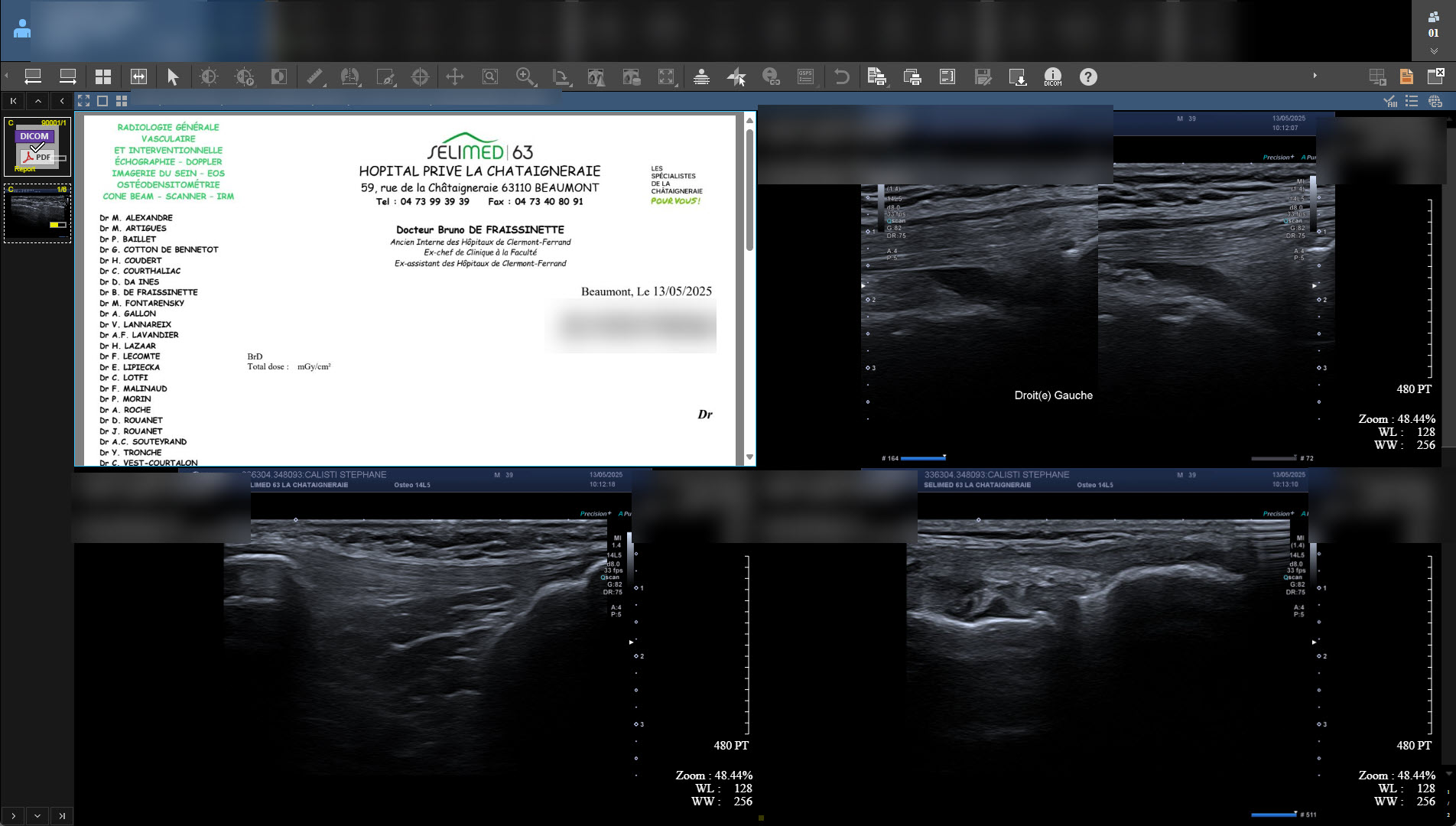Expand the user panel chevron under 01
Screen dimensions: 1456x826
coord(1433,51)
